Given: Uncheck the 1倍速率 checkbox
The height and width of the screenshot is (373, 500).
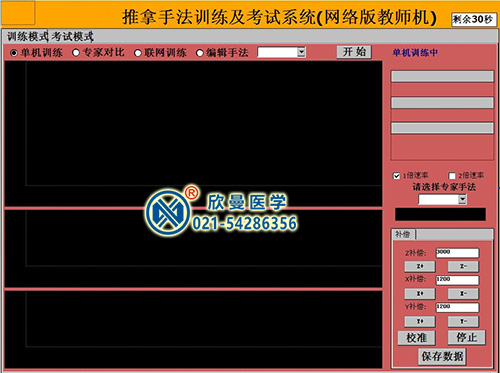Looking at the screenshot, I should (397, 176).
